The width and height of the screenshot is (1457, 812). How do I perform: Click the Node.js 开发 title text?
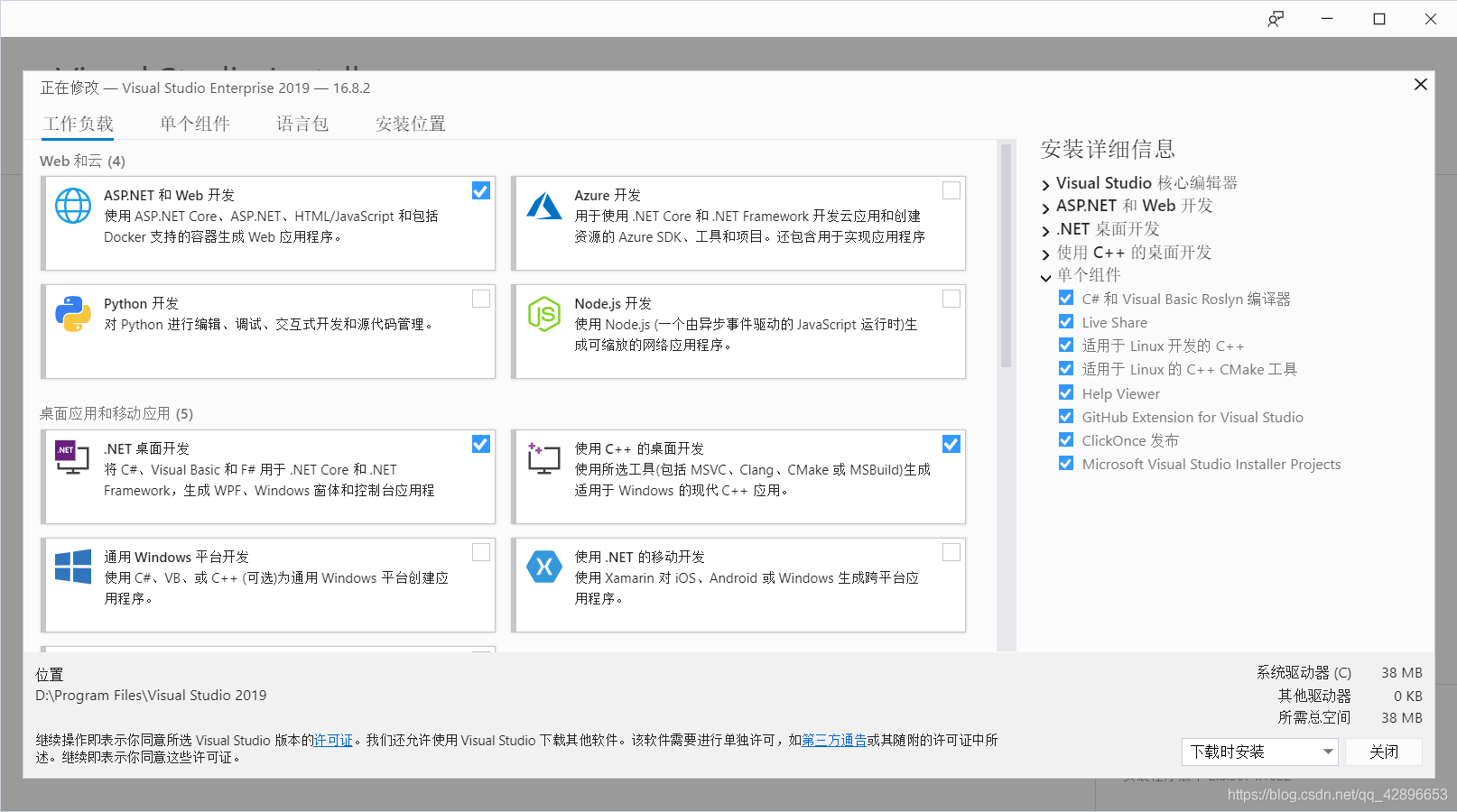613,303
